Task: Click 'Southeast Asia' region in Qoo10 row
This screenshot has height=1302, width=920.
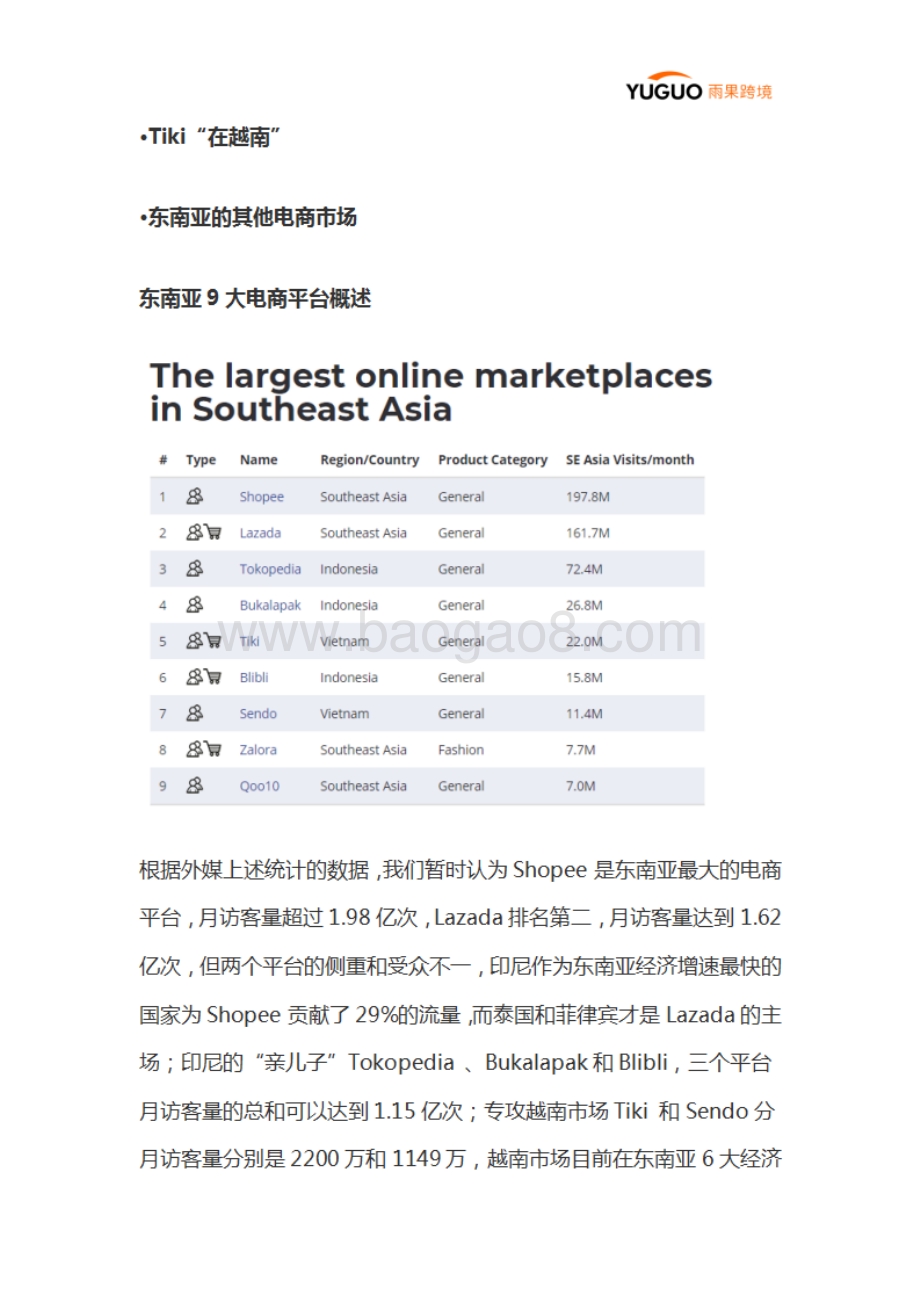Action: pos(363,786)
